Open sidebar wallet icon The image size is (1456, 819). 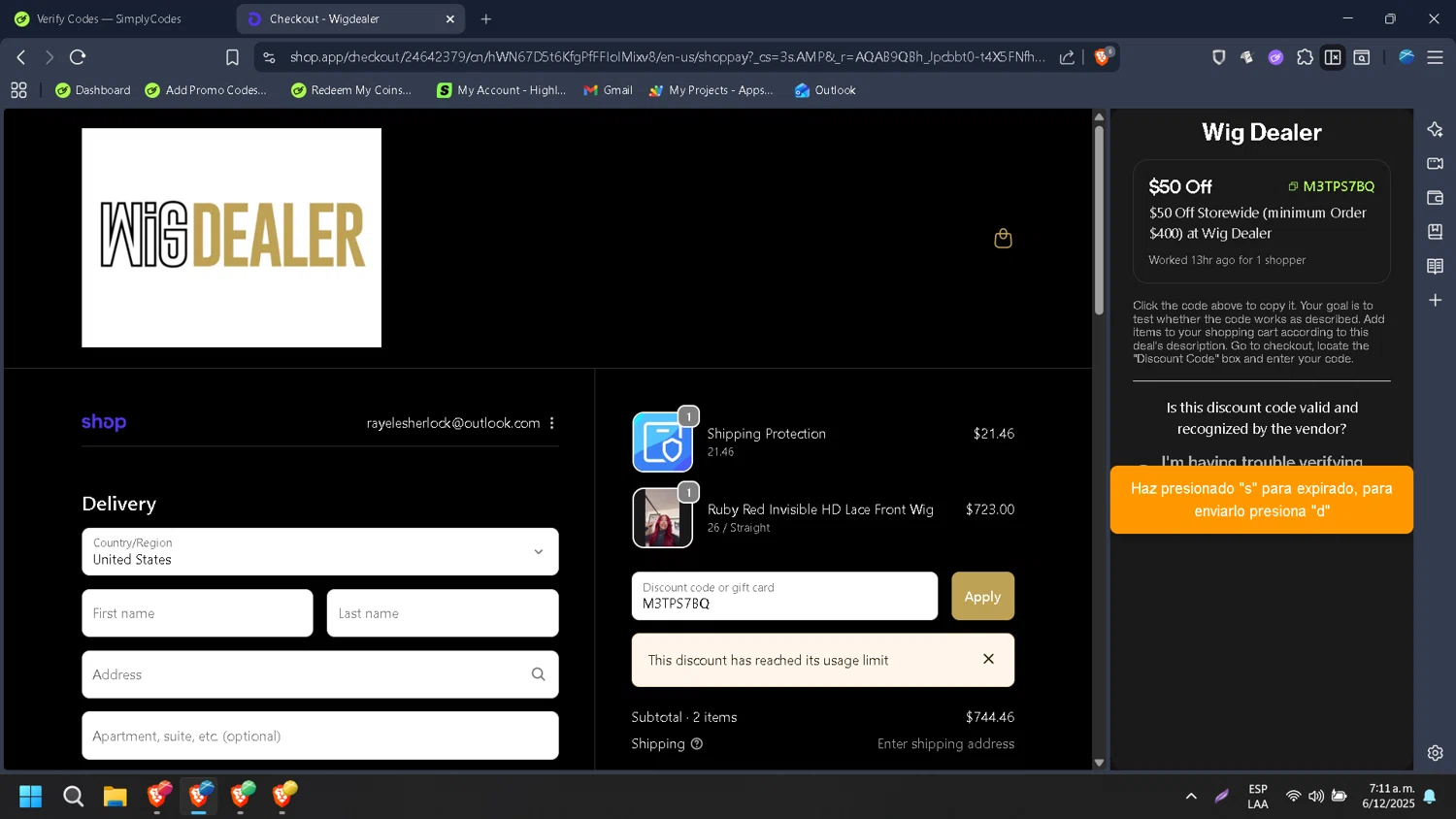pos(1435,198)
